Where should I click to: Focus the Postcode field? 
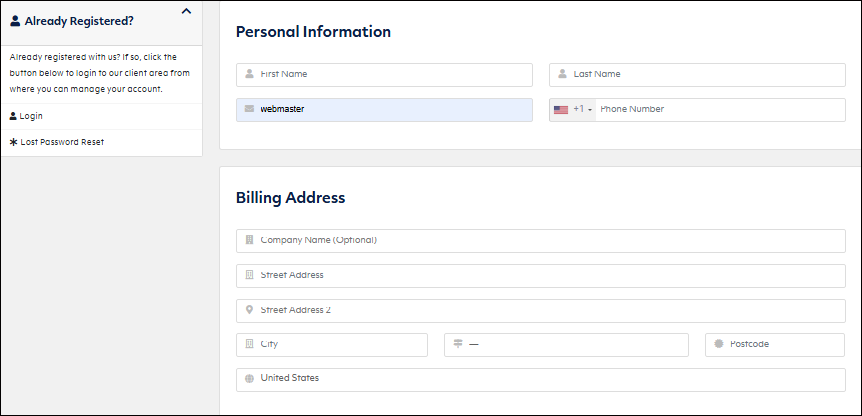[x=775, y=345]
